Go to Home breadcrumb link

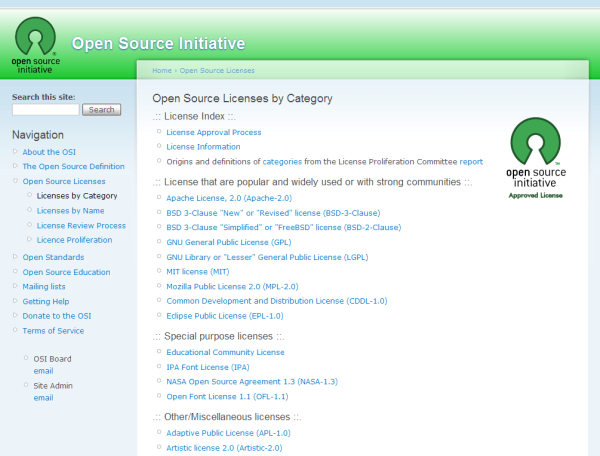tap(161, 71)
